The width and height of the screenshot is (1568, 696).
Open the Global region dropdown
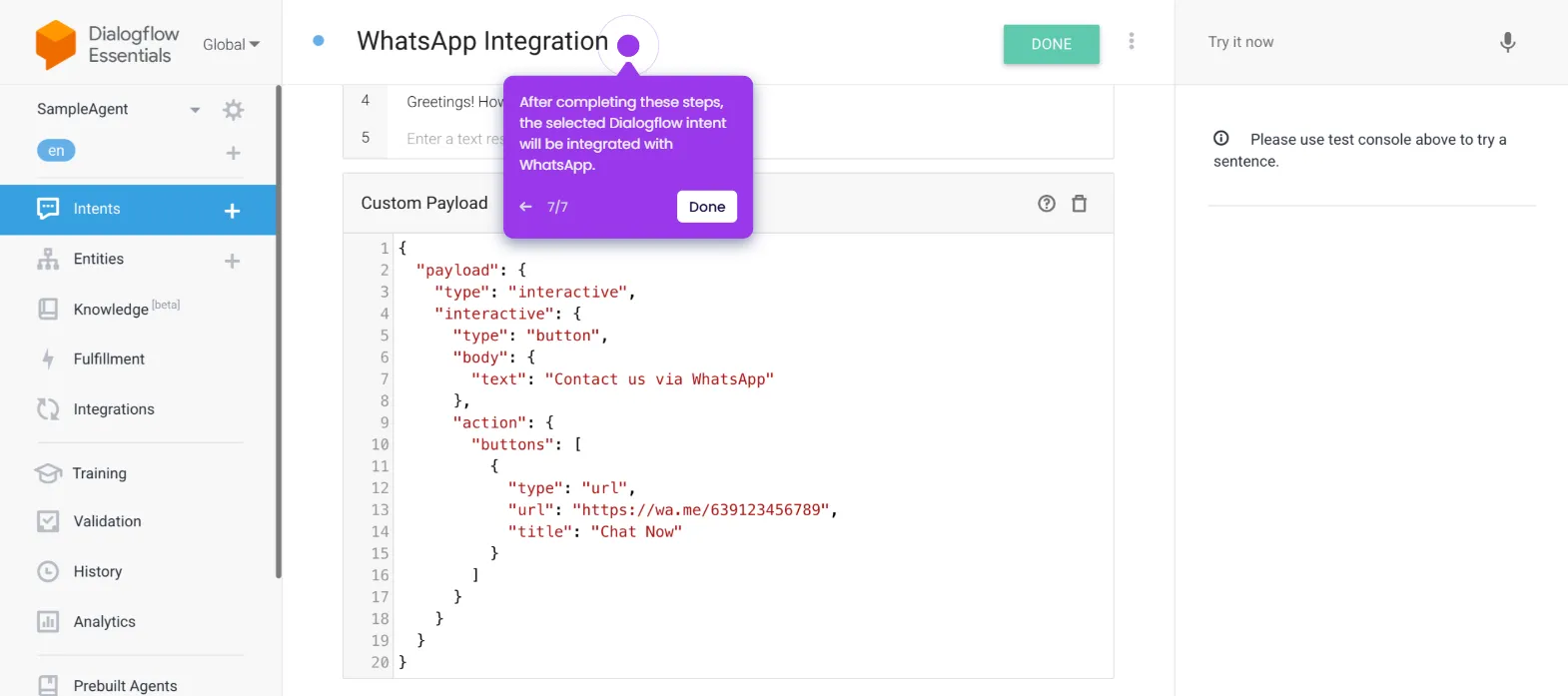[x=231, y=44]
